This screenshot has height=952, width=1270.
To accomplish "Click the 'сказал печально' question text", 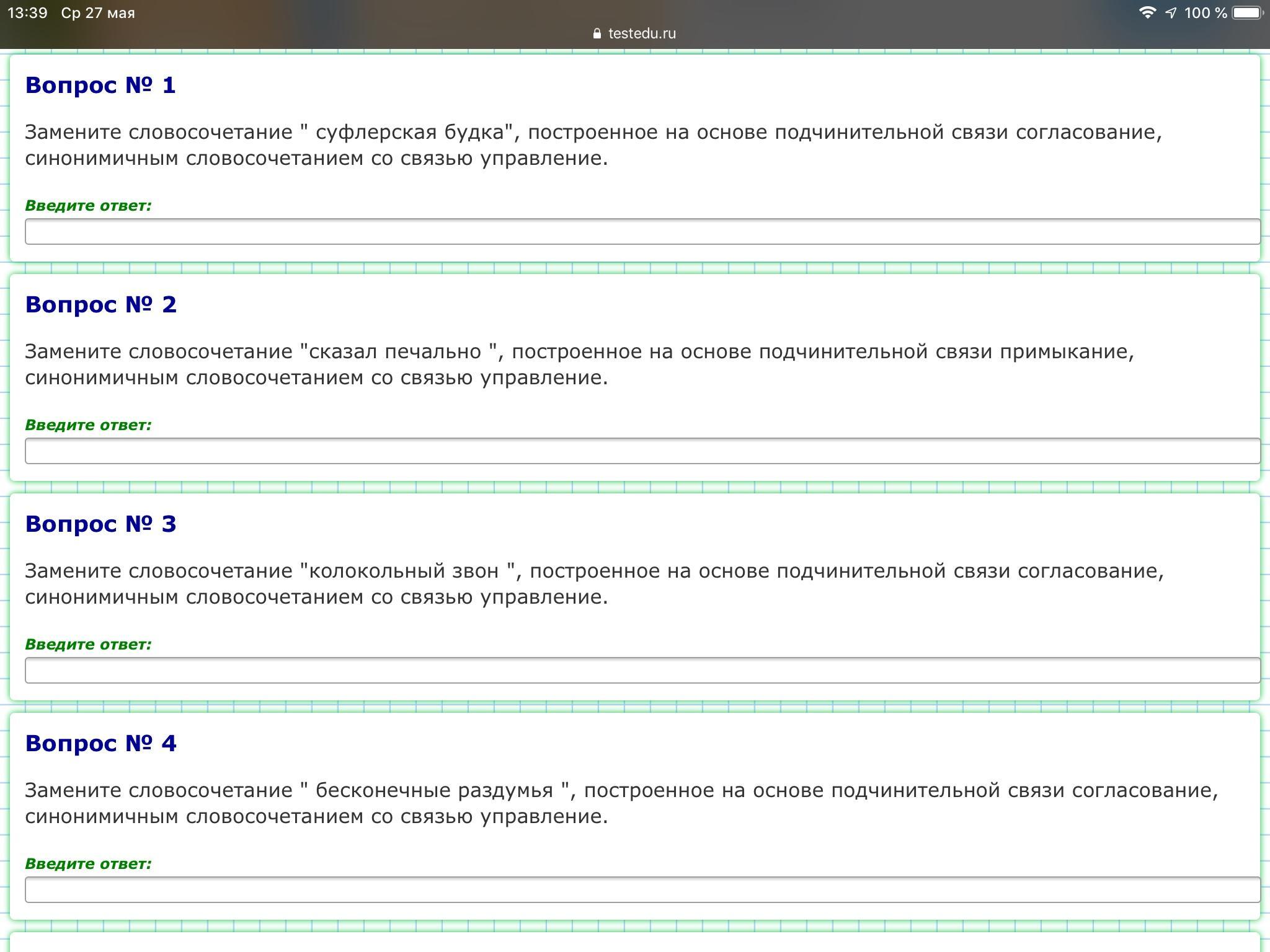I will (x=395, y=351).
